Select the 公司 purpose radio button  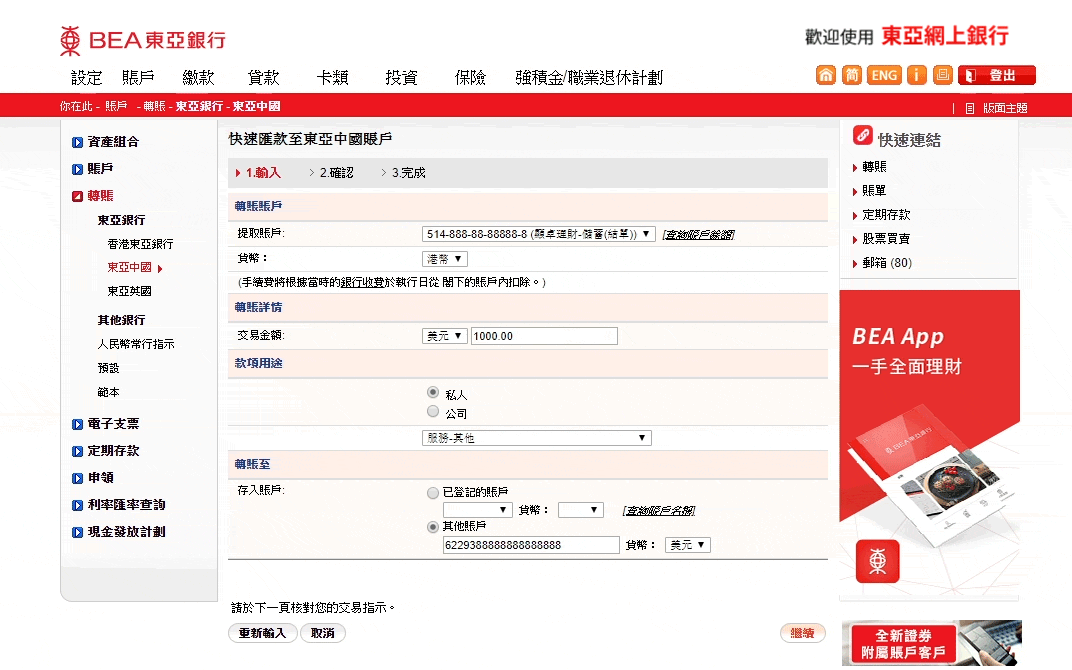(x=433, y=411)
